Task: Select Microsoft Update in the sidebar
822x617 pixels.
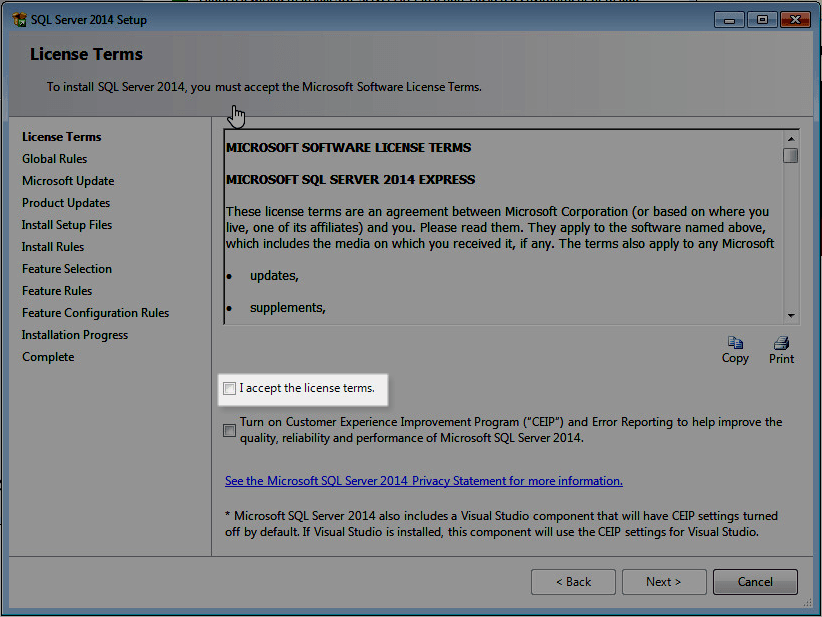Action: (x=67, y=180)
